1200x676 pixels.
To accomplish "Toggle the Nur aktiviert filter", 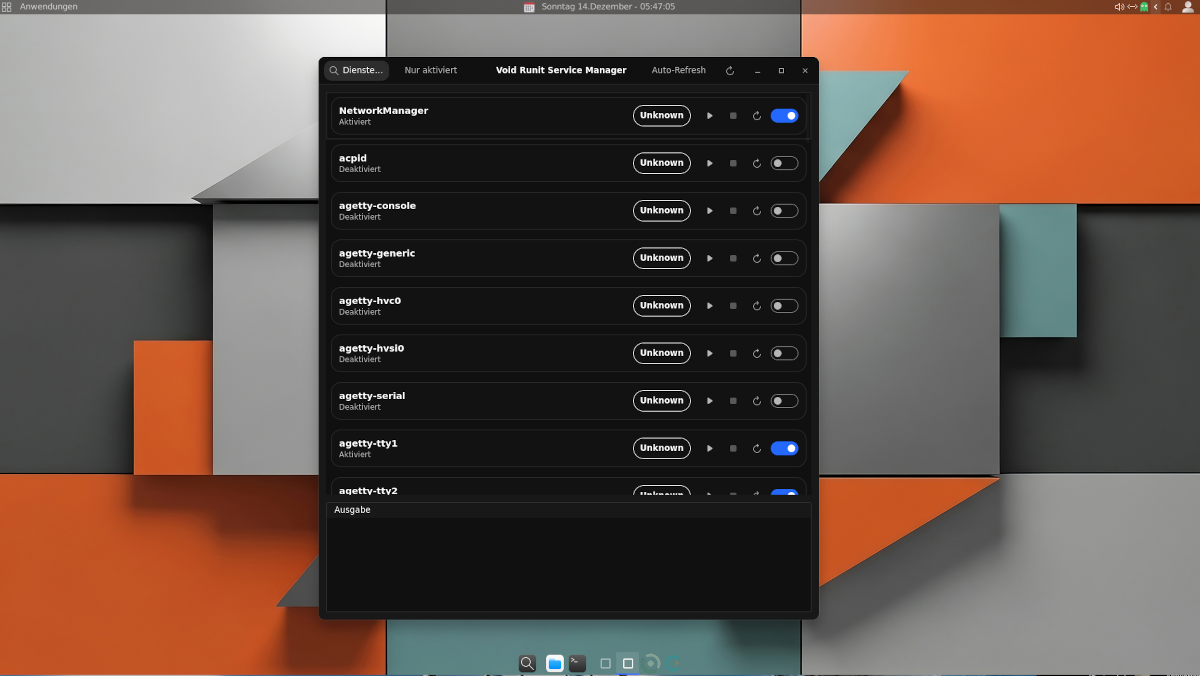I will (431, 71).
